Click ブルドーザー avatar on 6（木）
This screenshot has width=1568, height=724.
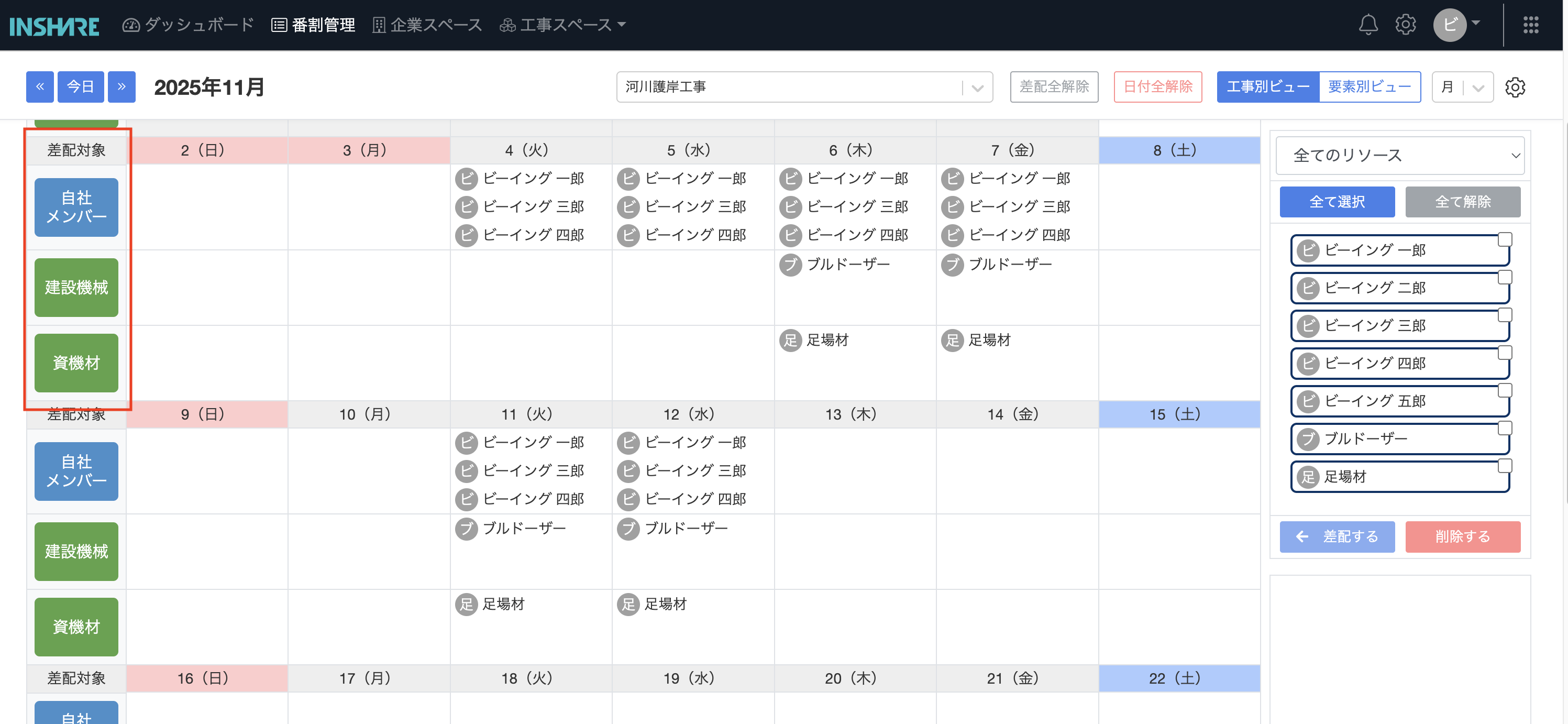pyautogui.click(x=790, y=264)
